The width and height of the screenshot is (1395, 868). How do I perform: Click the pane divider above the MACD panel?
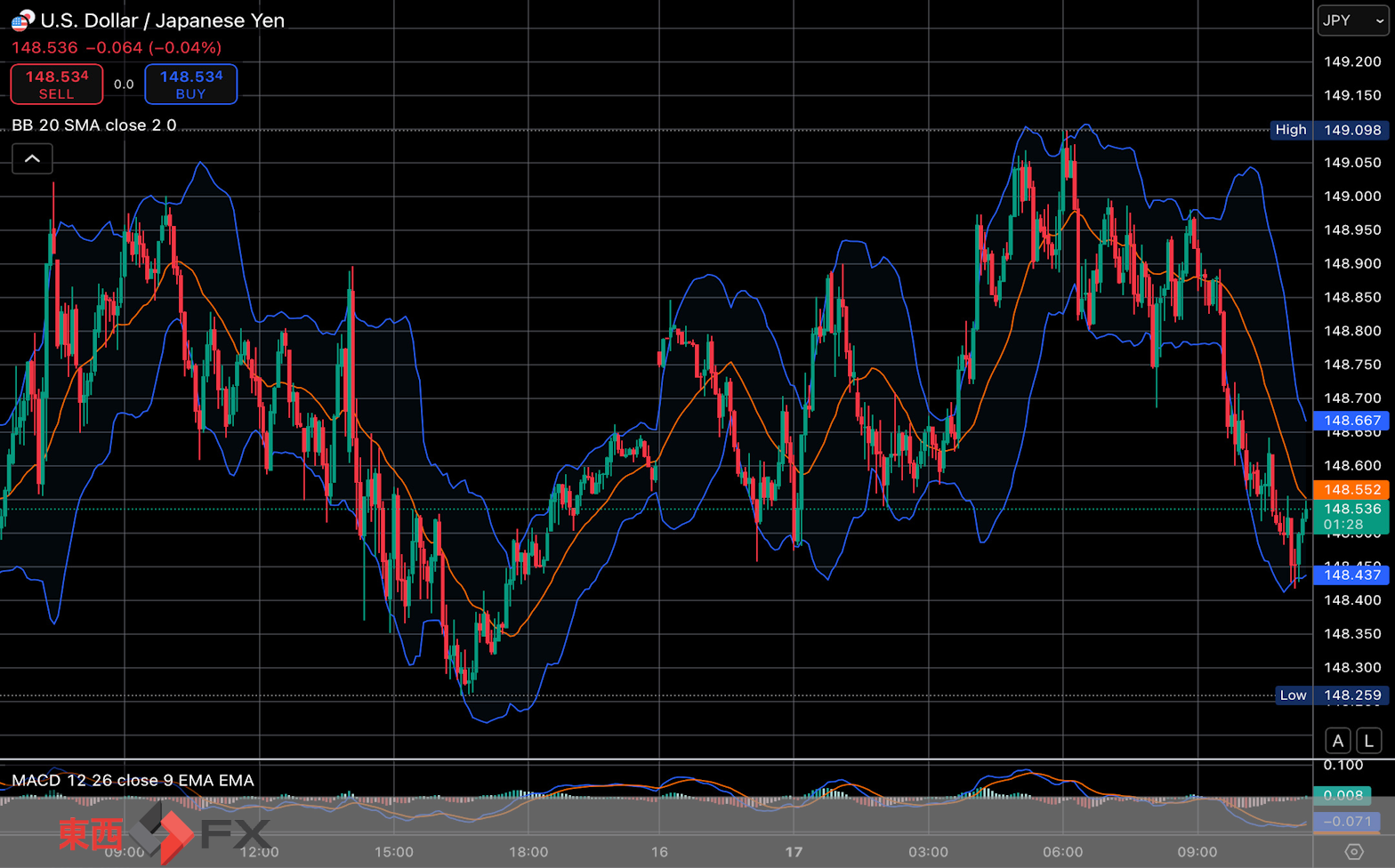click(657, 759)
